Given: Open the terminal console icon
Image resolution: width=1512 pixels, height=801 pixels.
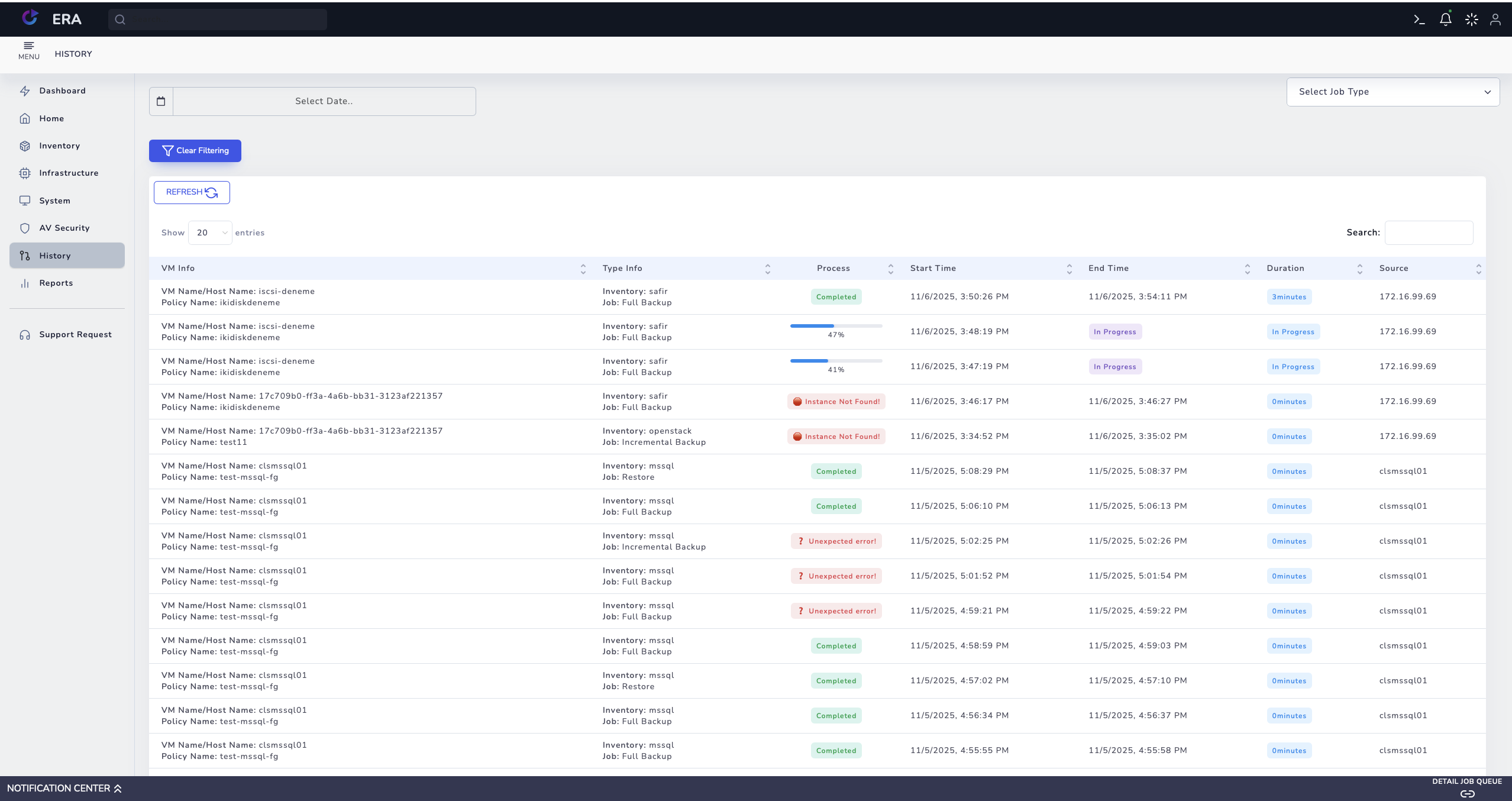Looking at the screenshot, I should (x=1419, y=20).
